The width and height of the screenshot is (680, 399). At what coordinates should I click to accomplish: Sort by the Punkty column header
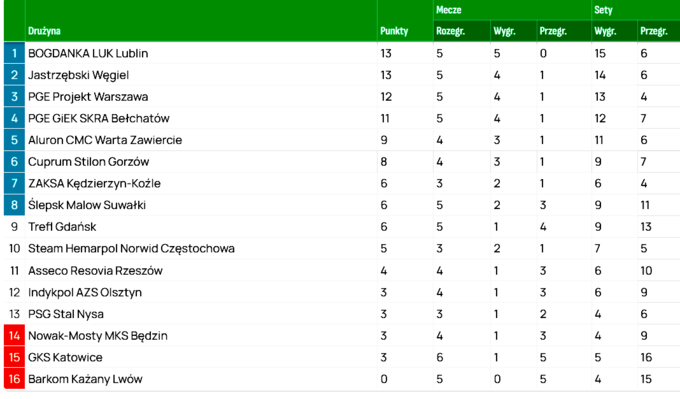394,31
